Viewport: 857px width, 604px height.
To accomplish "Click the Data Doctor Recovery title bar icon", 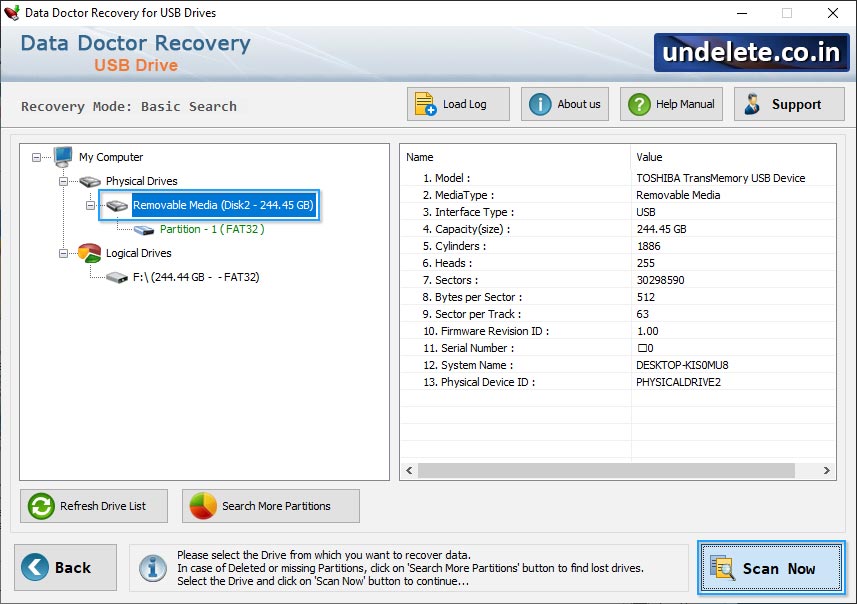I will (13, 13).
